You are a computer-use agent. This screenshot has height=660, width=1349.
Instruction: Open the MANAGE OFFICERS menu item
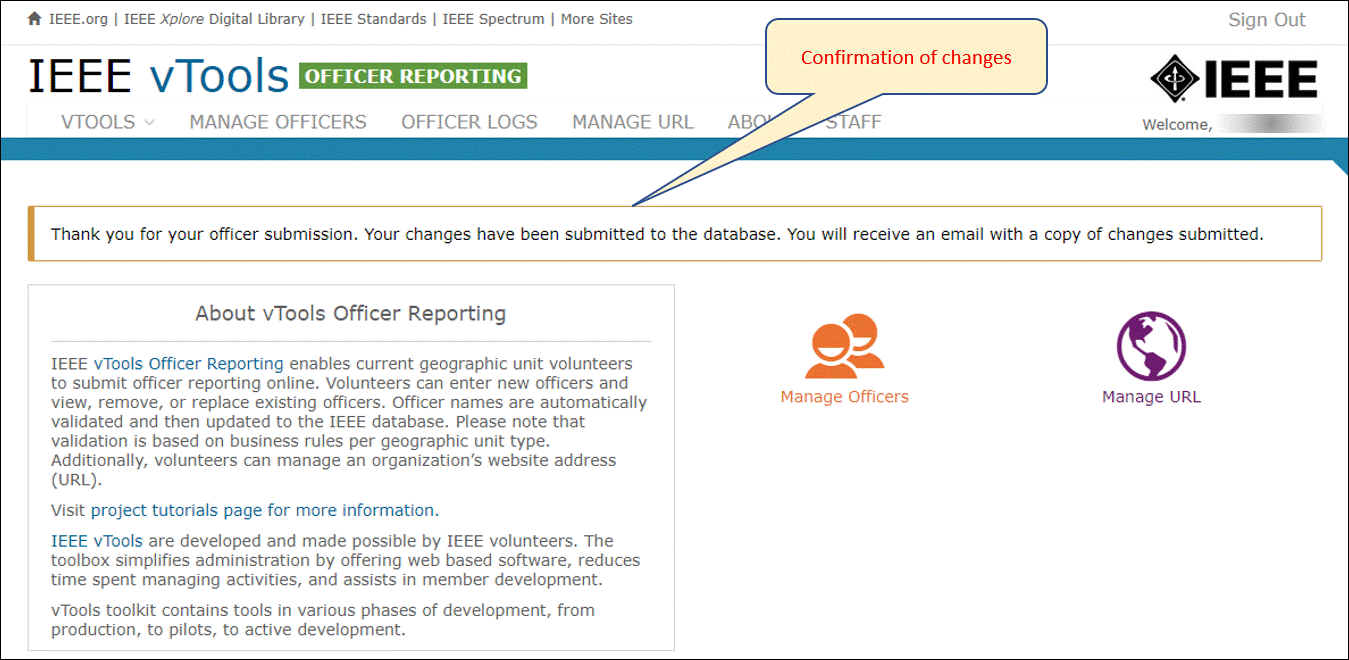click(278, 122)
